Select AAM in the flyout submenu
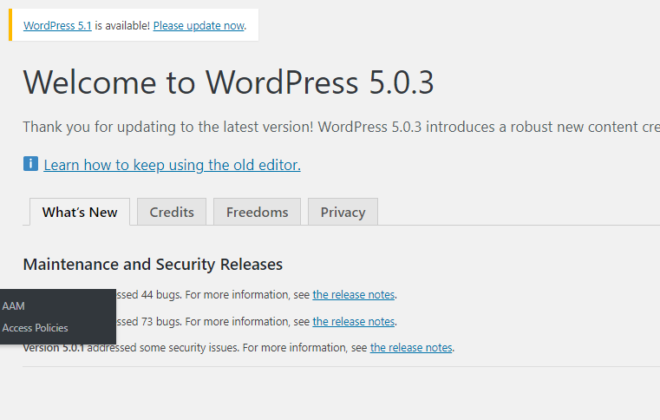 (x=13, y=306)
